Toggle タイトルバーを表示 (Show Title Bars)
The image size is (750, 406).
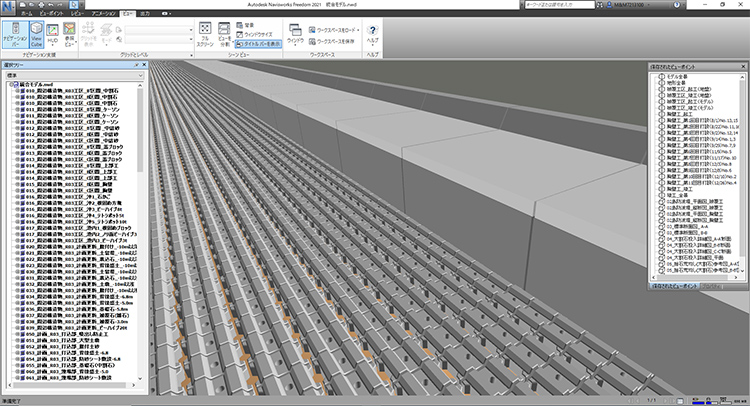pos(258,44)
